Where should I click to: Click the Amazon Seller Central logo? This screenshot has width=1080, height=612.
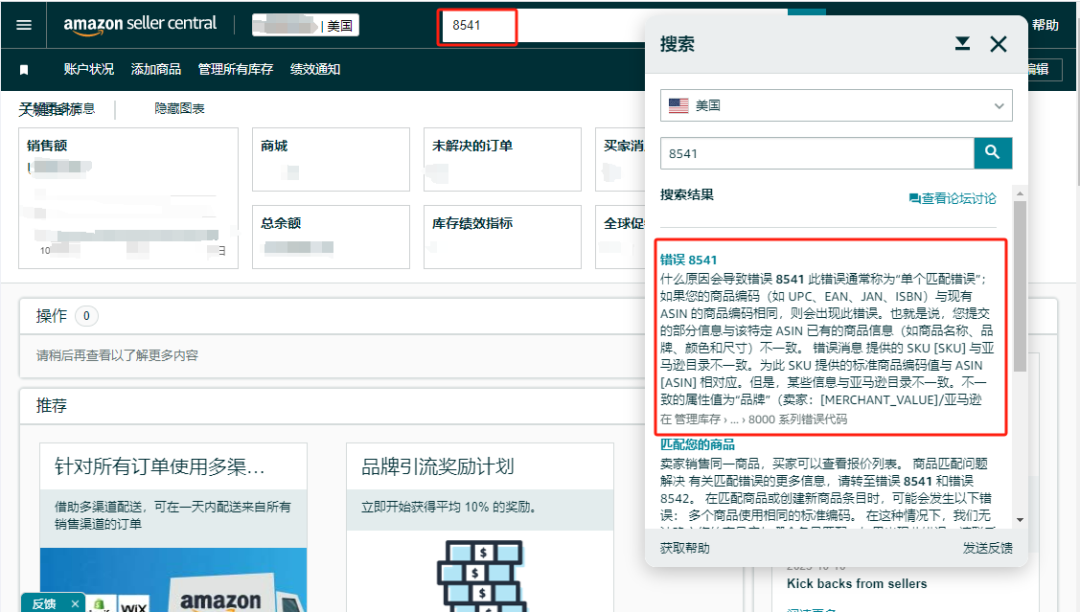(x=139, y=25)
